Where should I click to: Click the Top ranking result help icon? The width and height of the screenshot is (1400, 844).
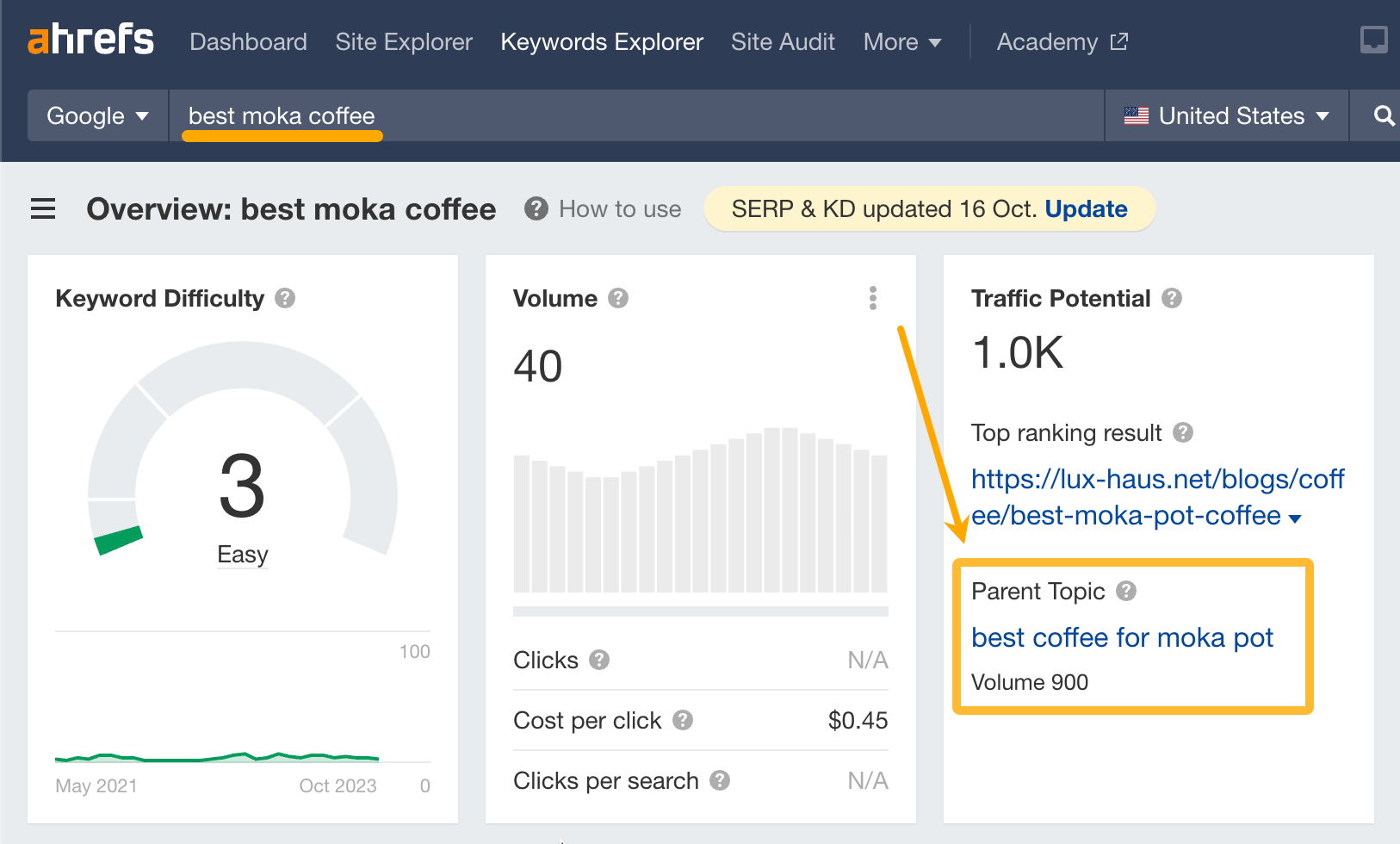tap(1183, 432)
